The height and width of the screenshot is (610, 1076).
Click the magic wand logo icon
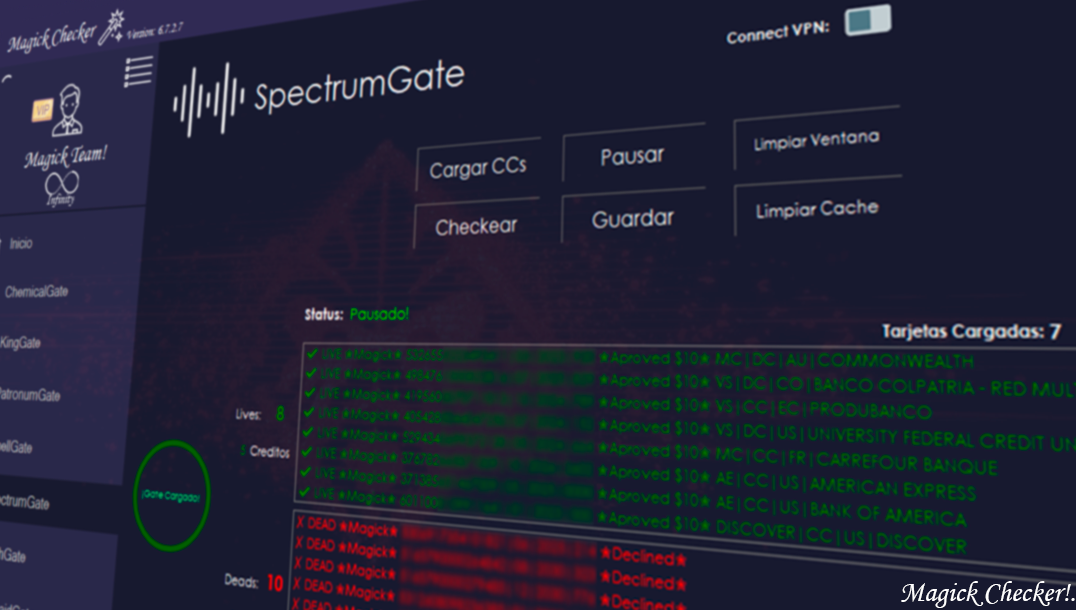[x=113, y=26]
